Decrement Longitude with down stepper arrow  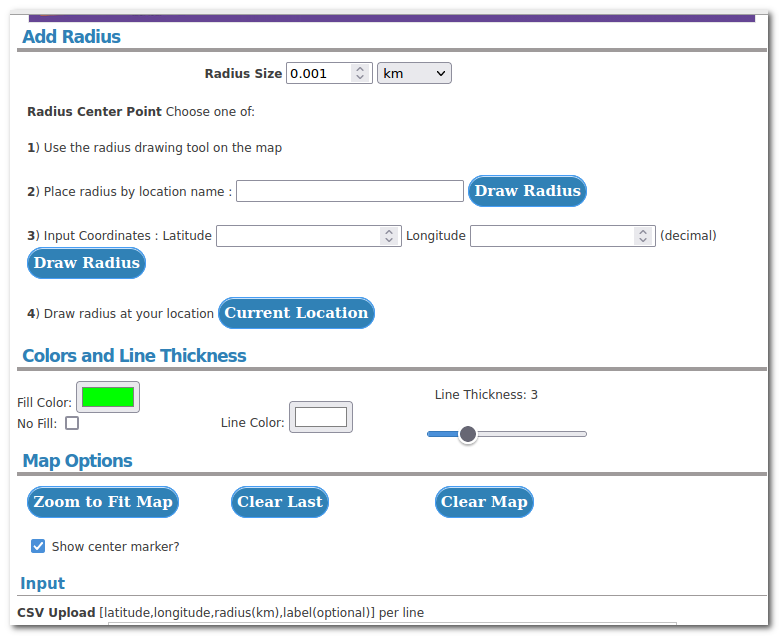coord(643,240)
